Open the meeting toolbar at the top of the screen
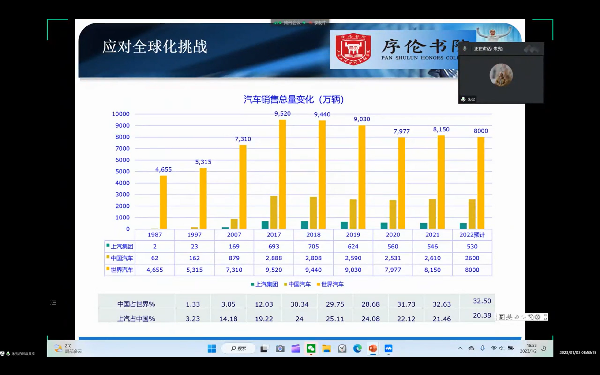Viewport: 600px width, 375px height. (x=300, y=23)
